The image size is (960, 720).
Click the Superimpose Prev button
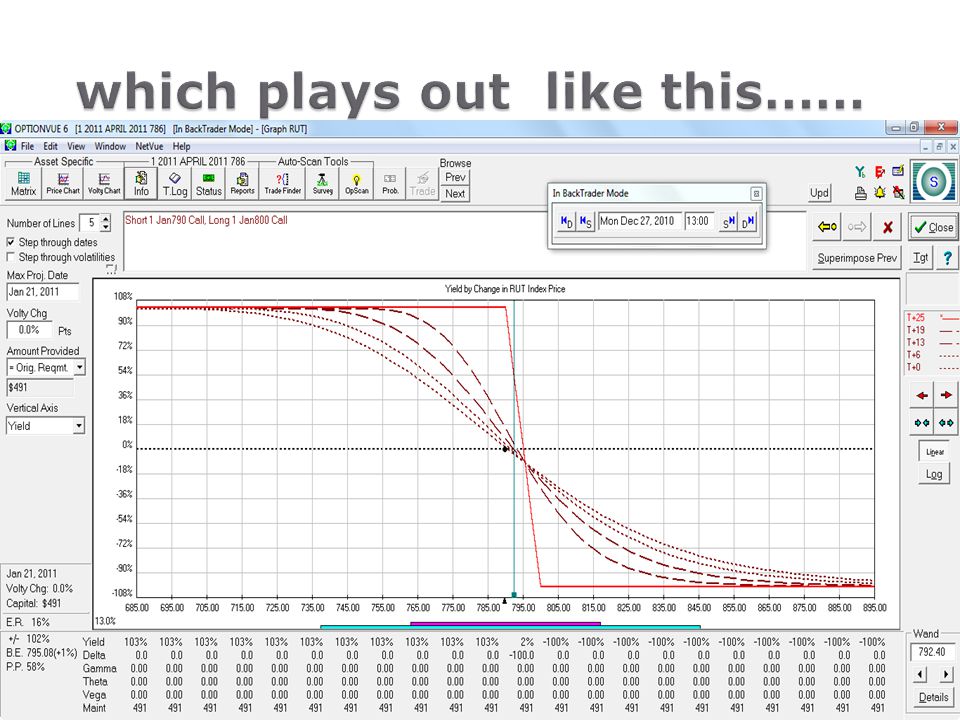click(x=857, y=258)
